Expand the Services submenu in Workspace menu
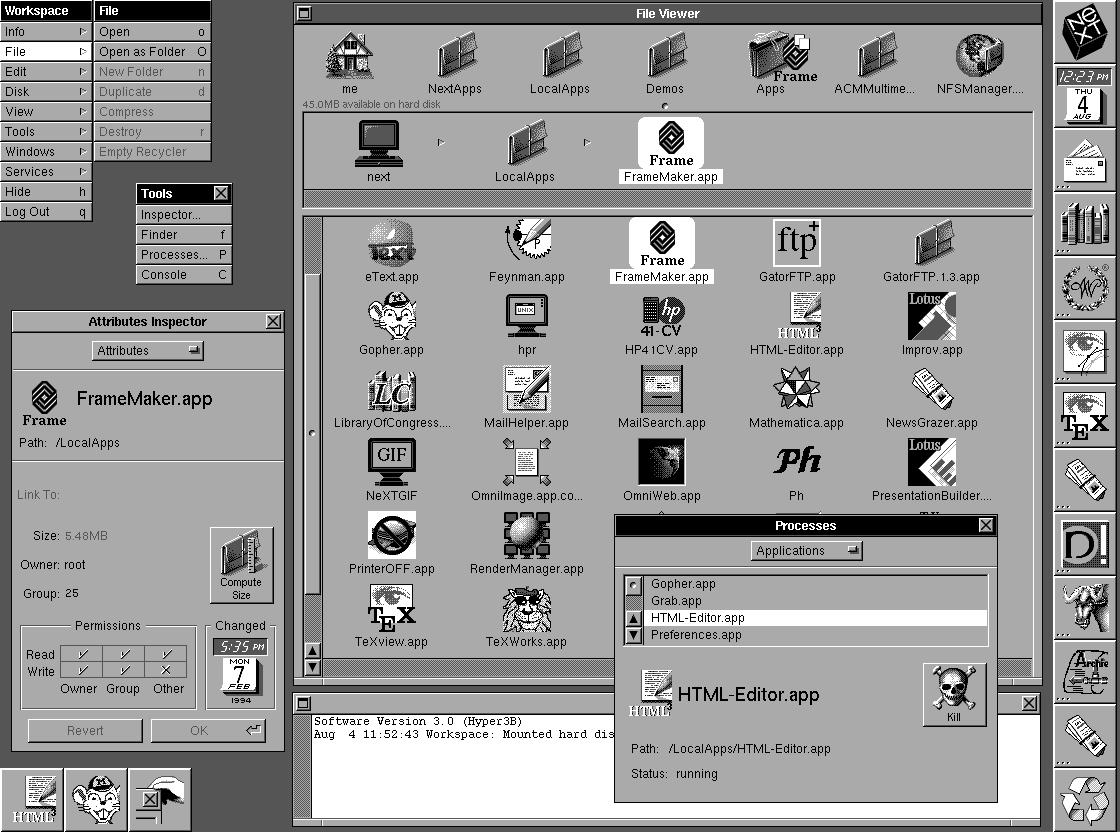 (x=46, y=171)
